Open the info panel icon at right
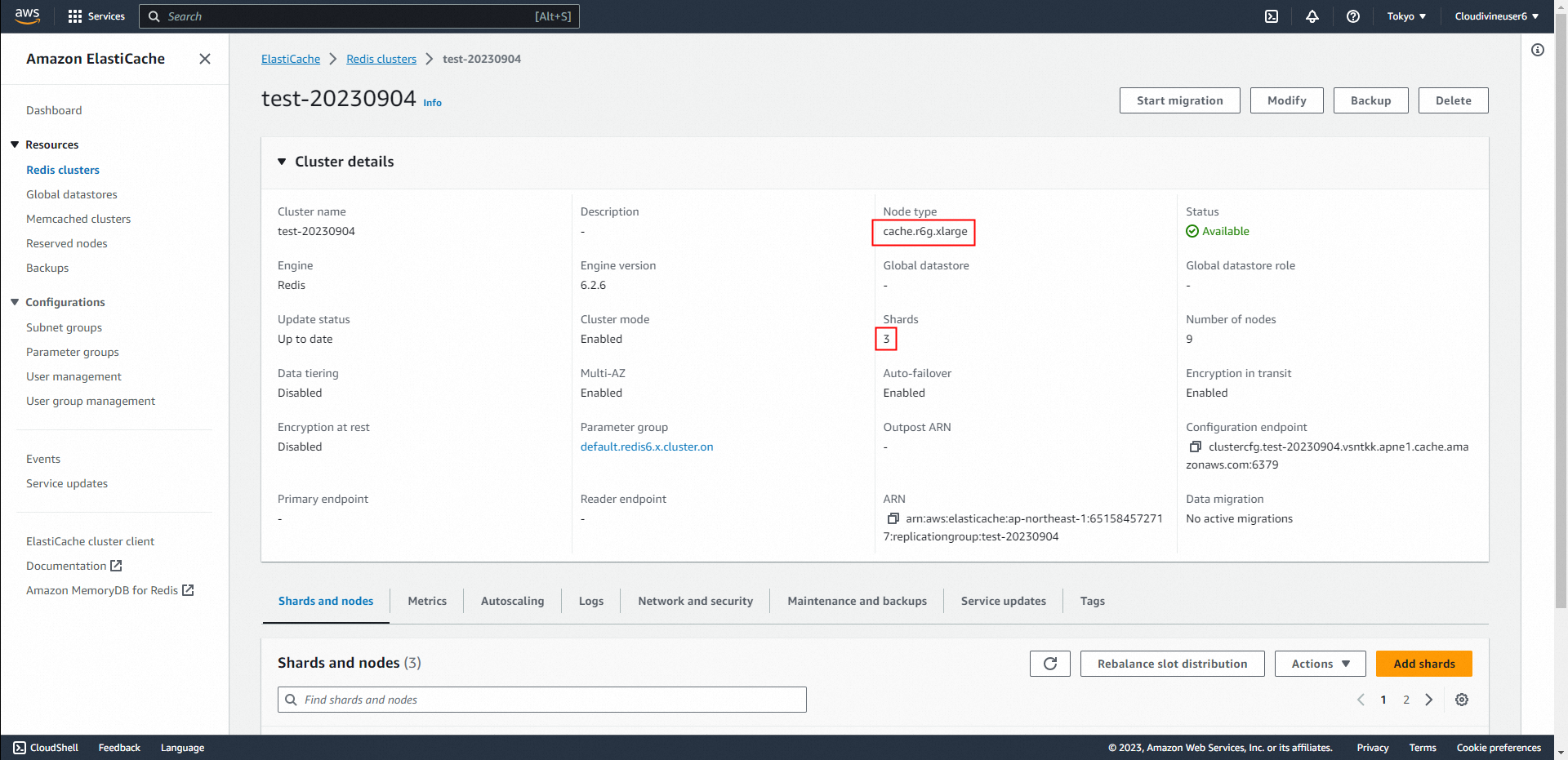 pos(1538,50)
